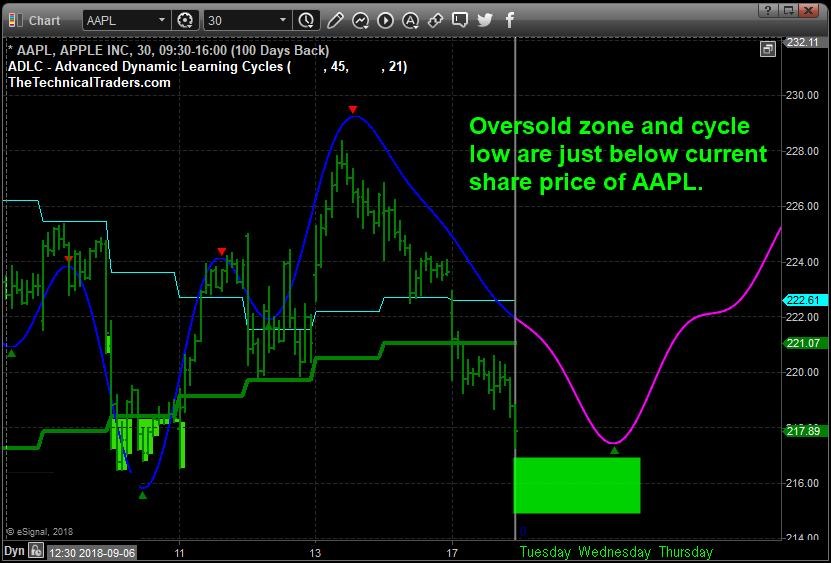The height and width of the screenshot is (563, 831).
Task: Click the green cycle-low triangle near 216
Action: tap(142, 495)
